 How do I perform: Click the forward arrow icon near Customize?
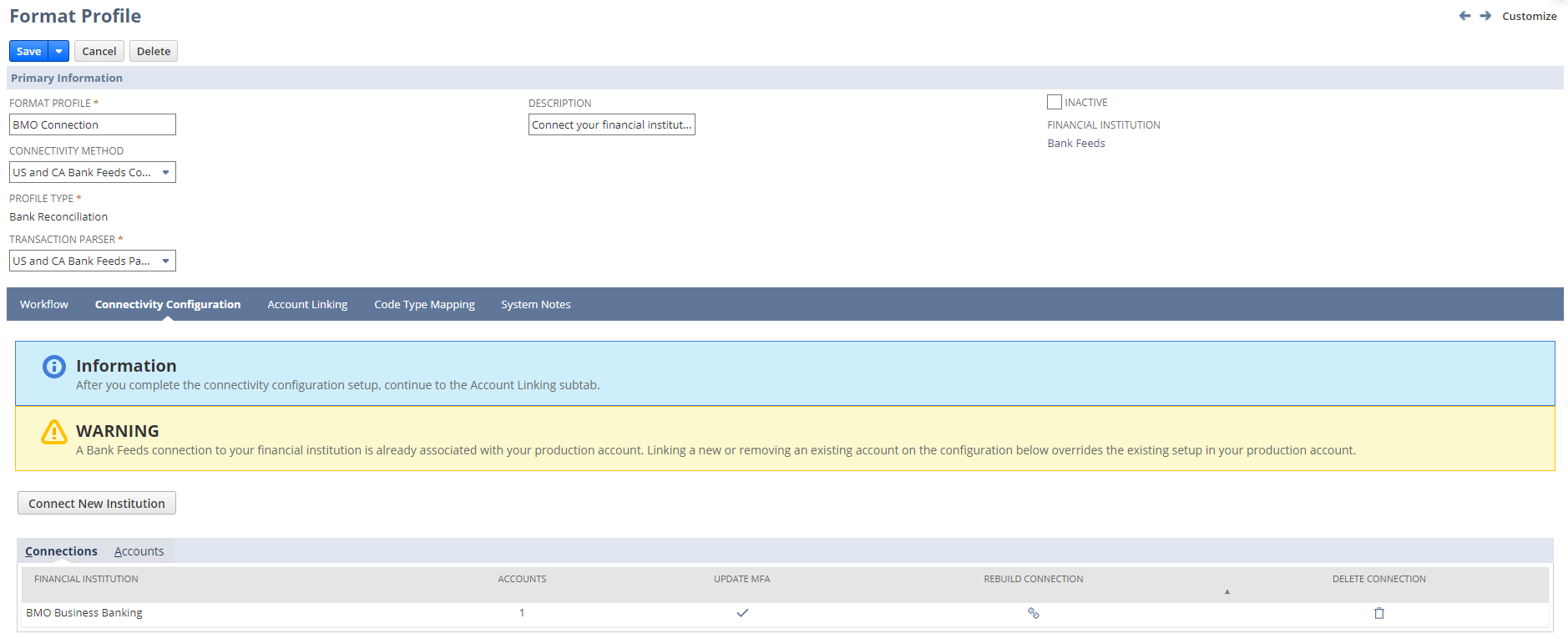1485,16
